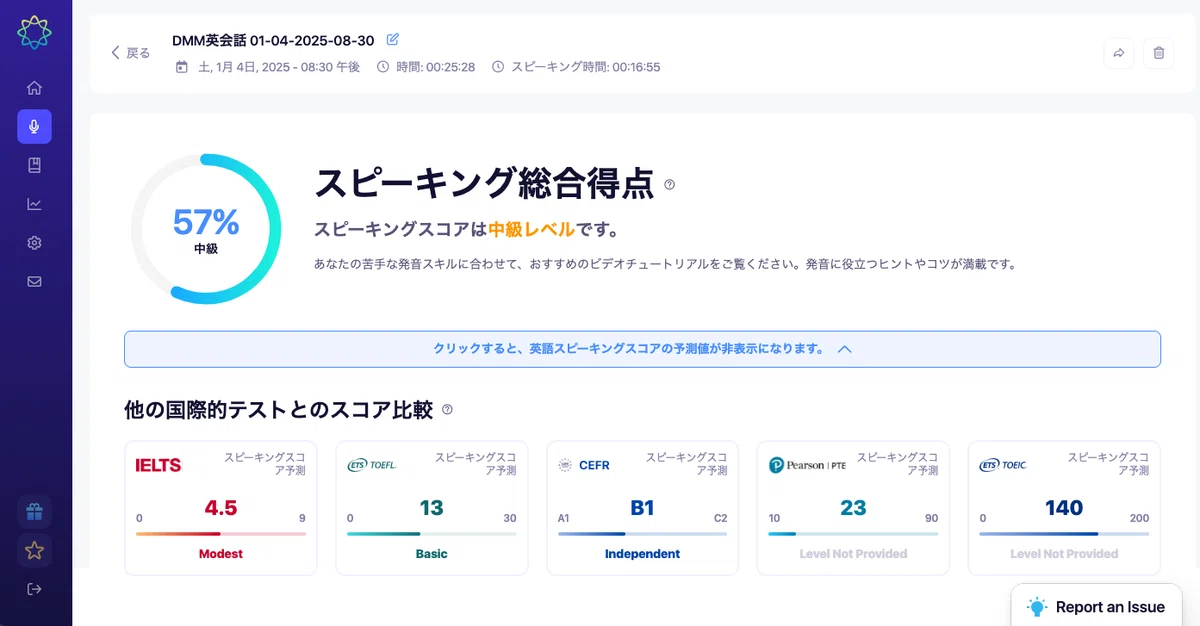Click the session title DMM英会話 01-04-2025-08-30
Screen dimensions: 1200x626
[273, 40]
